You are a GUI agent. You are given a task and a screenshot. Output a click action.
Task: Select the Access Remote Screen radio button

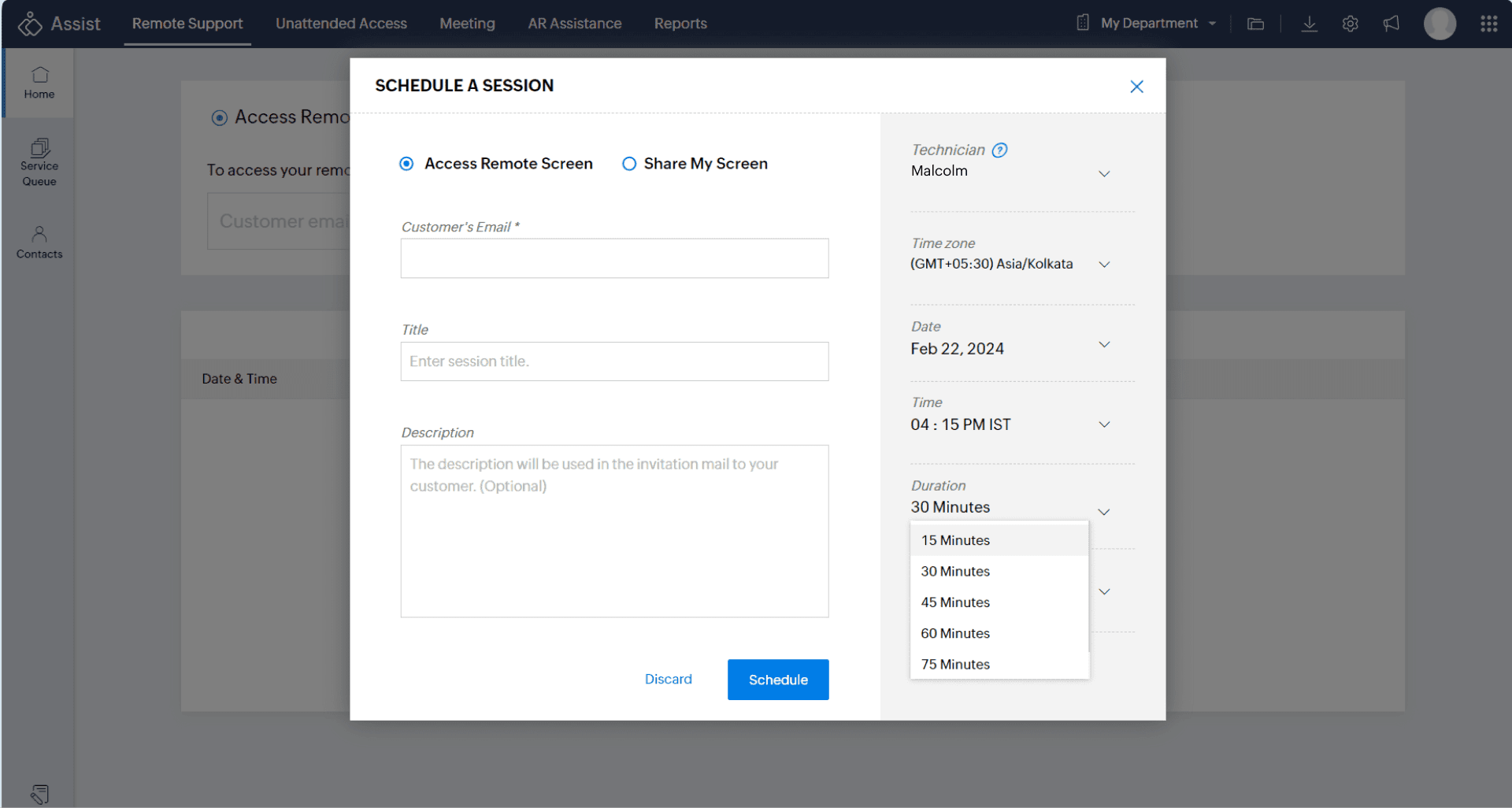tap(406, 164)
